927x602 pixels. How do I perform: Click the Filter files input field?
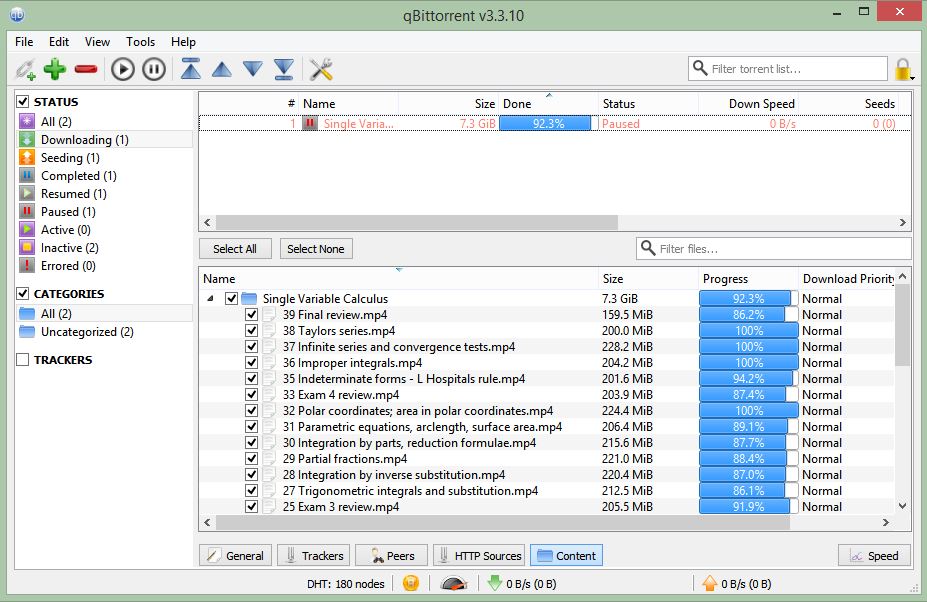[x=773, y=249]
